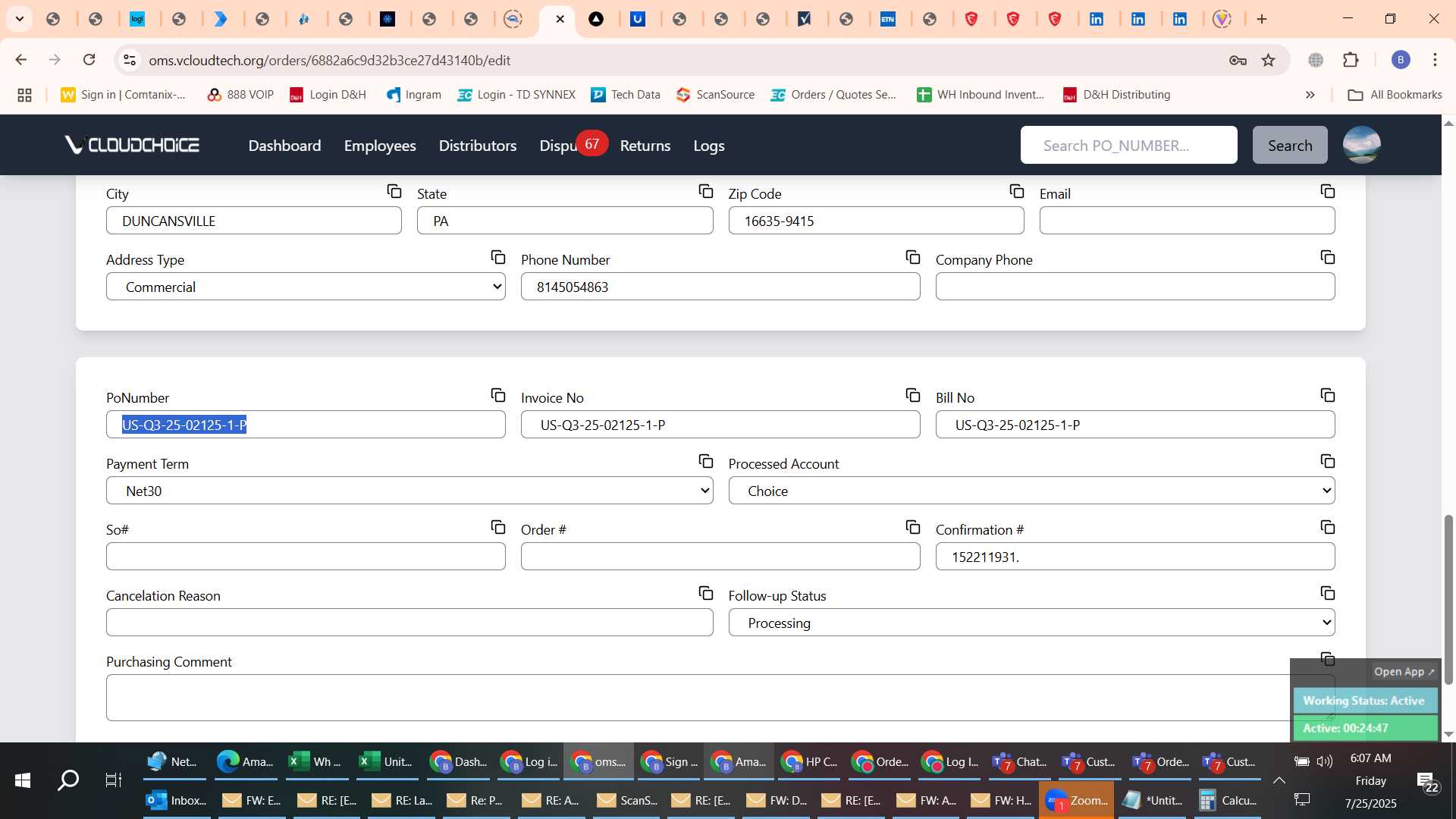
Task: Reload the current browser page
Action: coord(89,60)
